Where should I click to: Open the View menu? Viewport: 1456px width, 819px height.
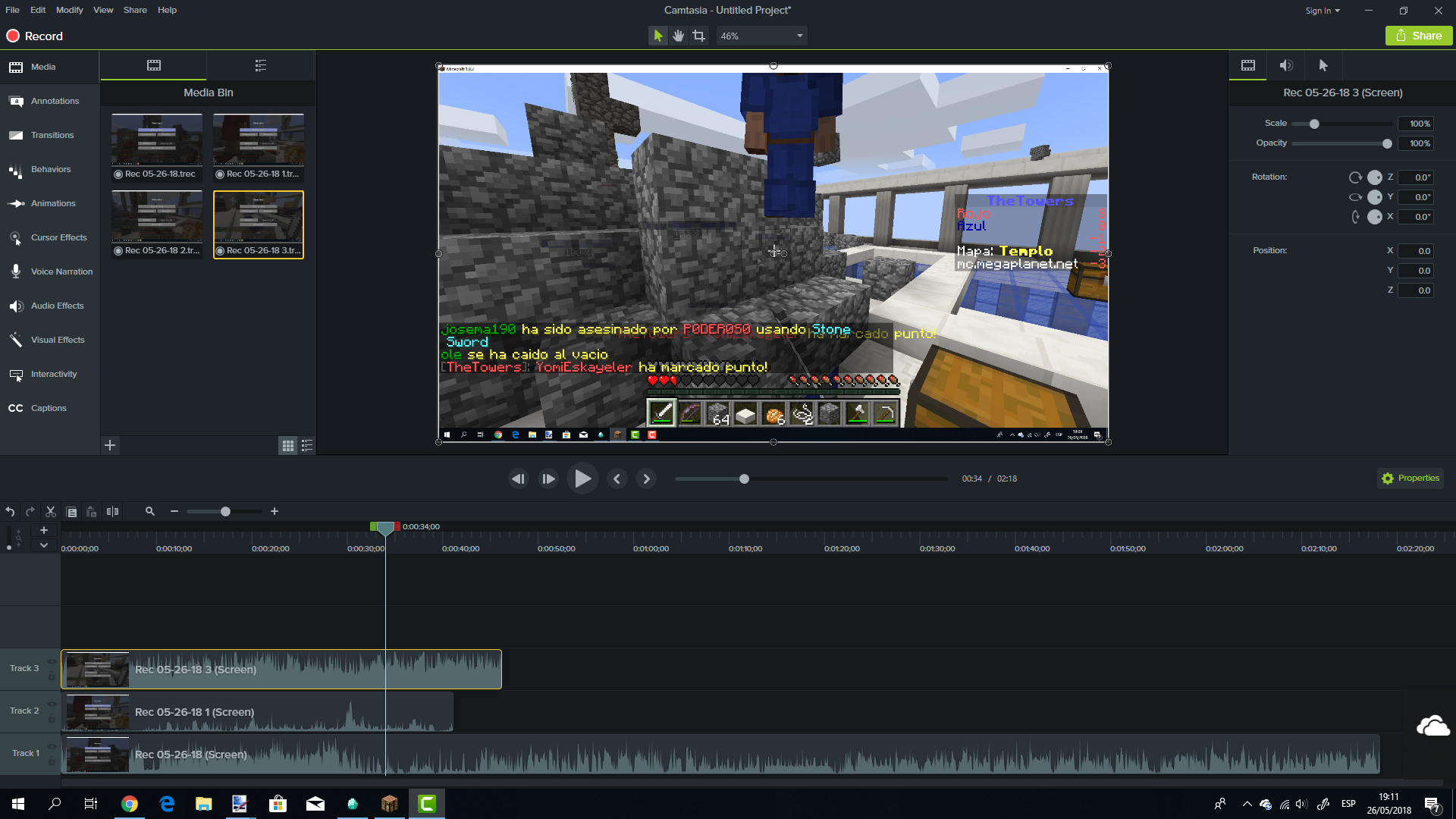(103, 10)
